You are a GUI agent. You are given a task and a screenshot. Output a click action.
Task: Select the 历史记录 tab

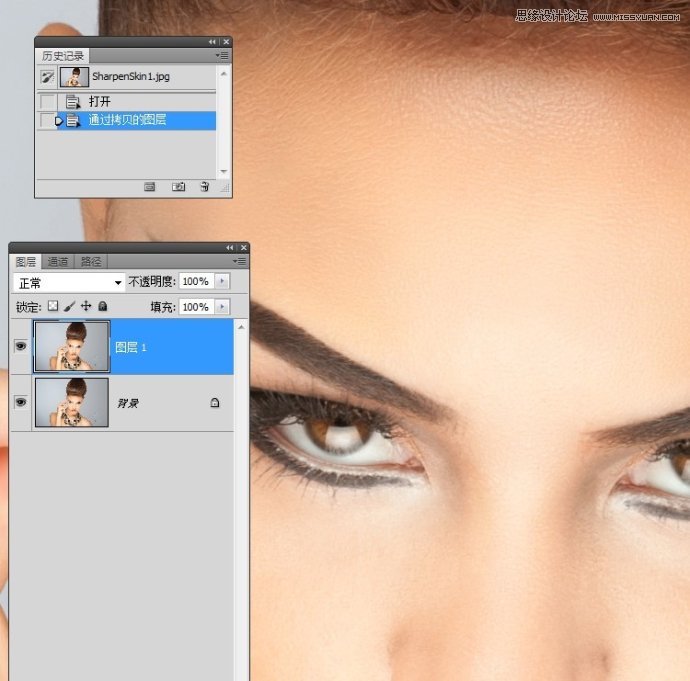click(x=62, y=56)
